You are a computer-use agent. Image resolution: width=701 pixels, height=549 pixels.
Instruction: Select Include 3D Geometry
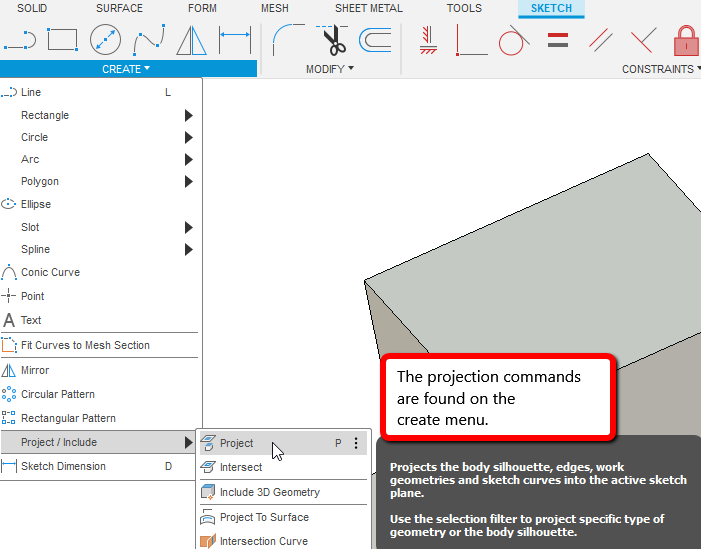click(x=283, y=492)
